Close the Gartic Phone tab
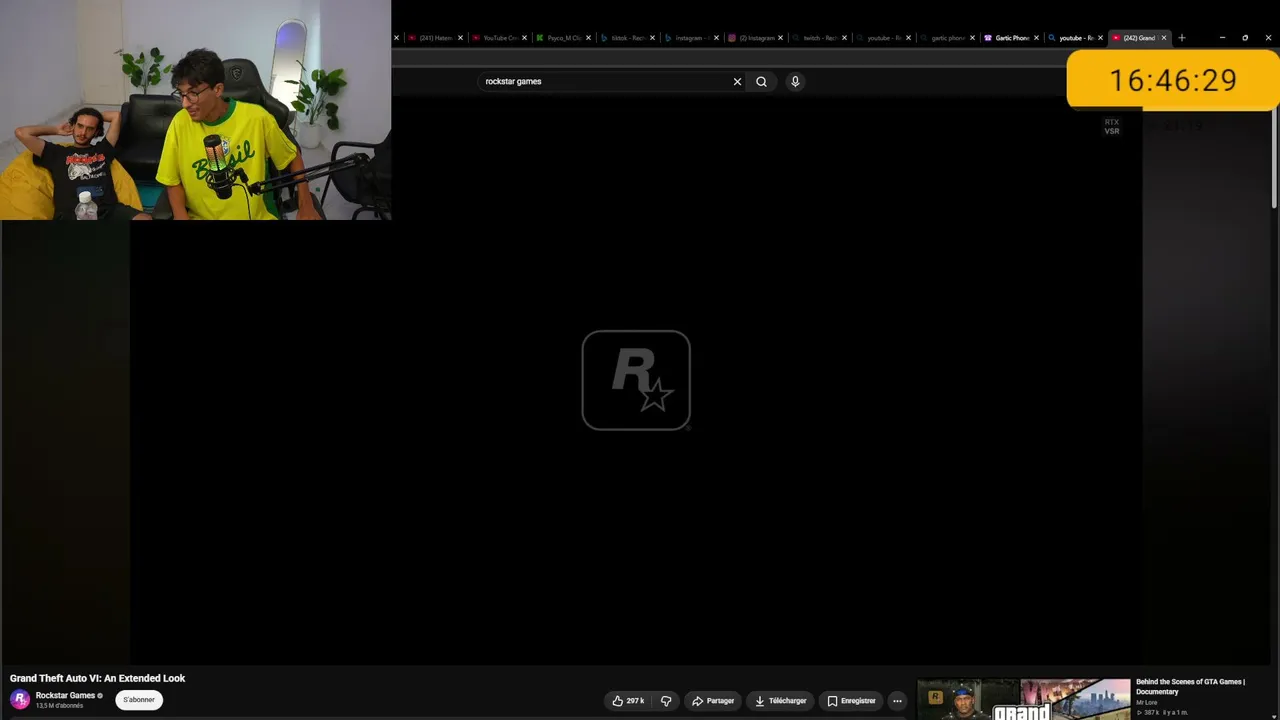This screenshot has width=1280, height=720. point(1037,38)
